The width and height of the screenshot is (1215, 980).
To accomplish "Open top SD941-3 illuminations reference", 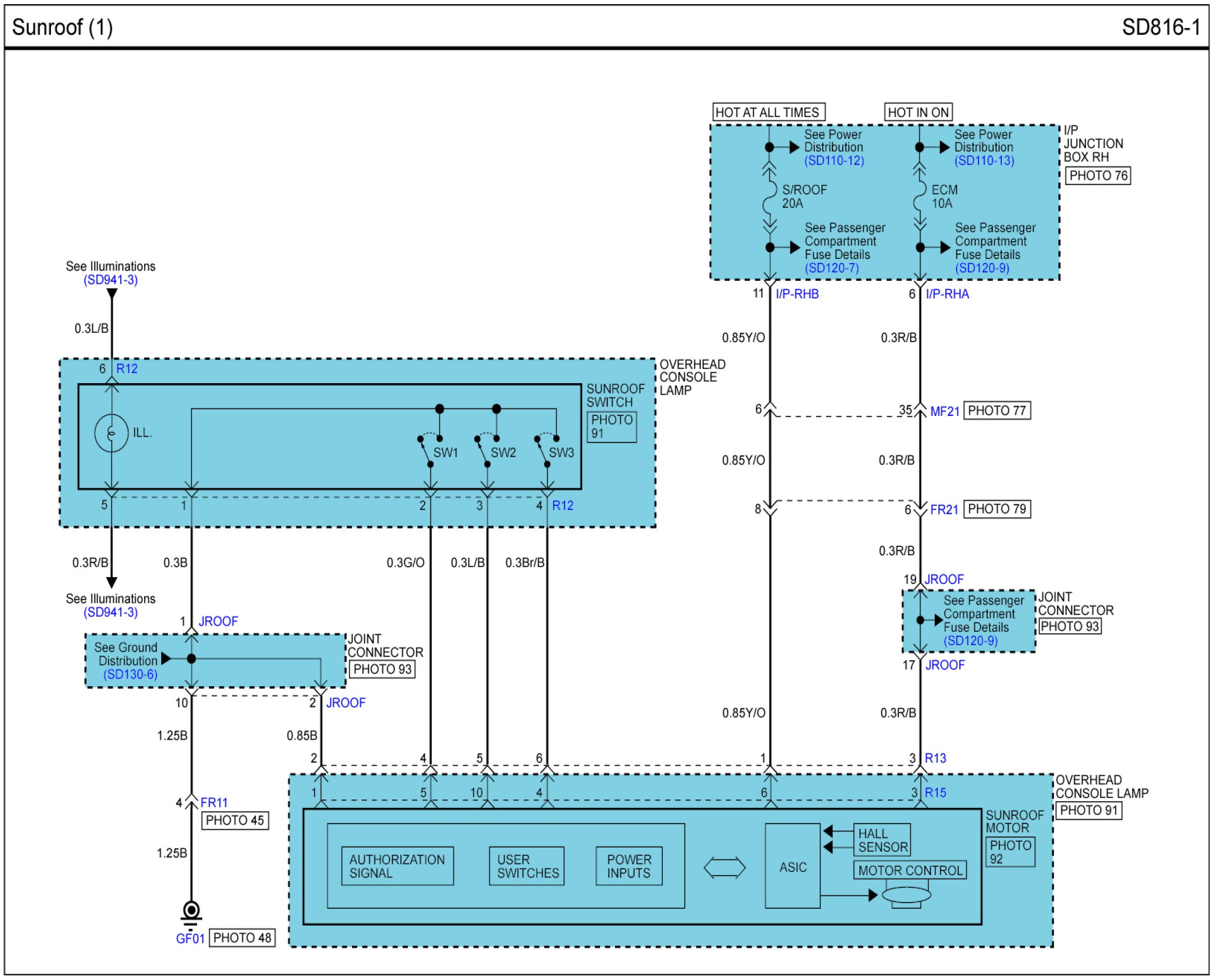I will [x=111, y=280].
